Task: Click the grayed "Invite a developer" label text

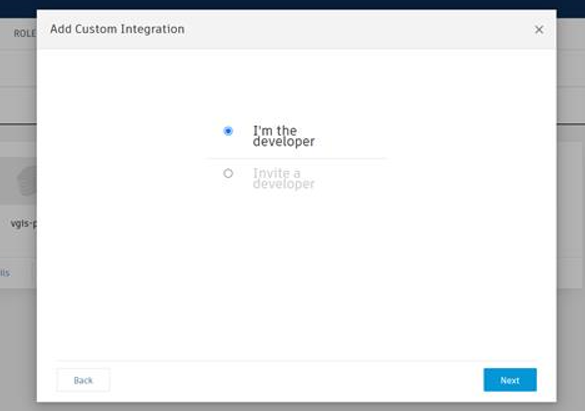Action: click(284, 179)
